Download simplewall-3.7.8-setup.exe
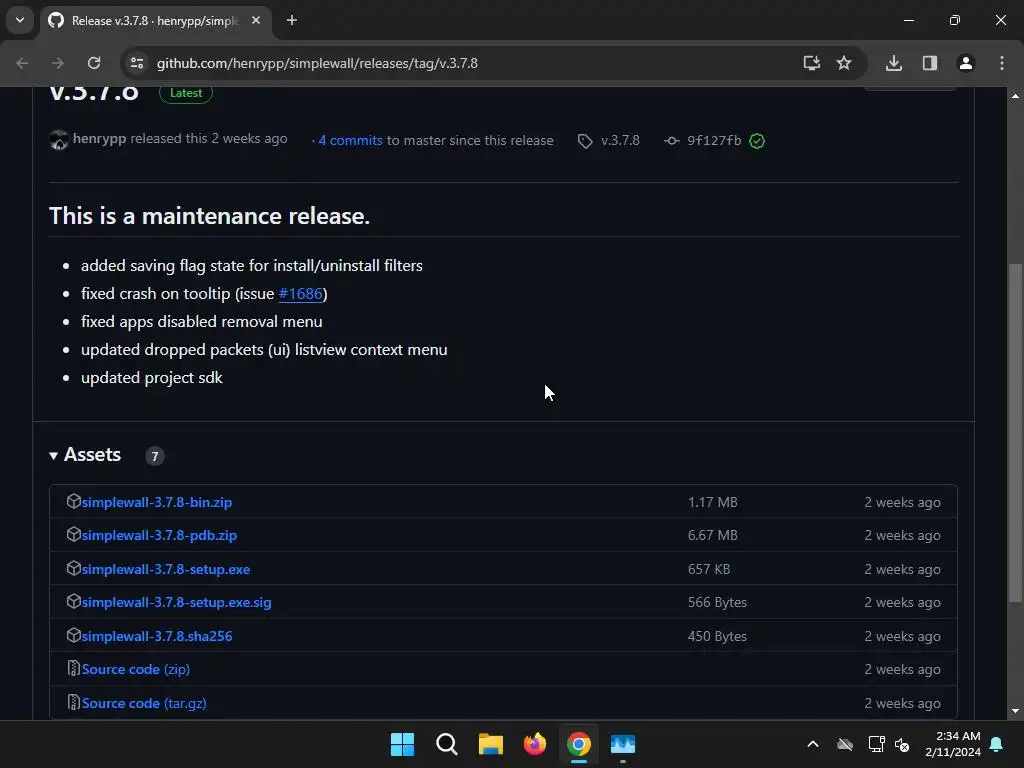 (166, 569)
